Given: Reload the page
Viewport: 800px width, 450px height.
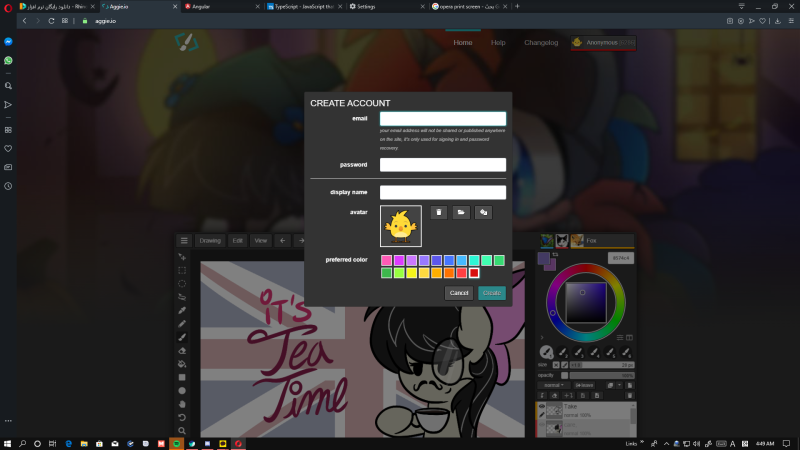Looking at the screenshot, I should tap(51, 21).
